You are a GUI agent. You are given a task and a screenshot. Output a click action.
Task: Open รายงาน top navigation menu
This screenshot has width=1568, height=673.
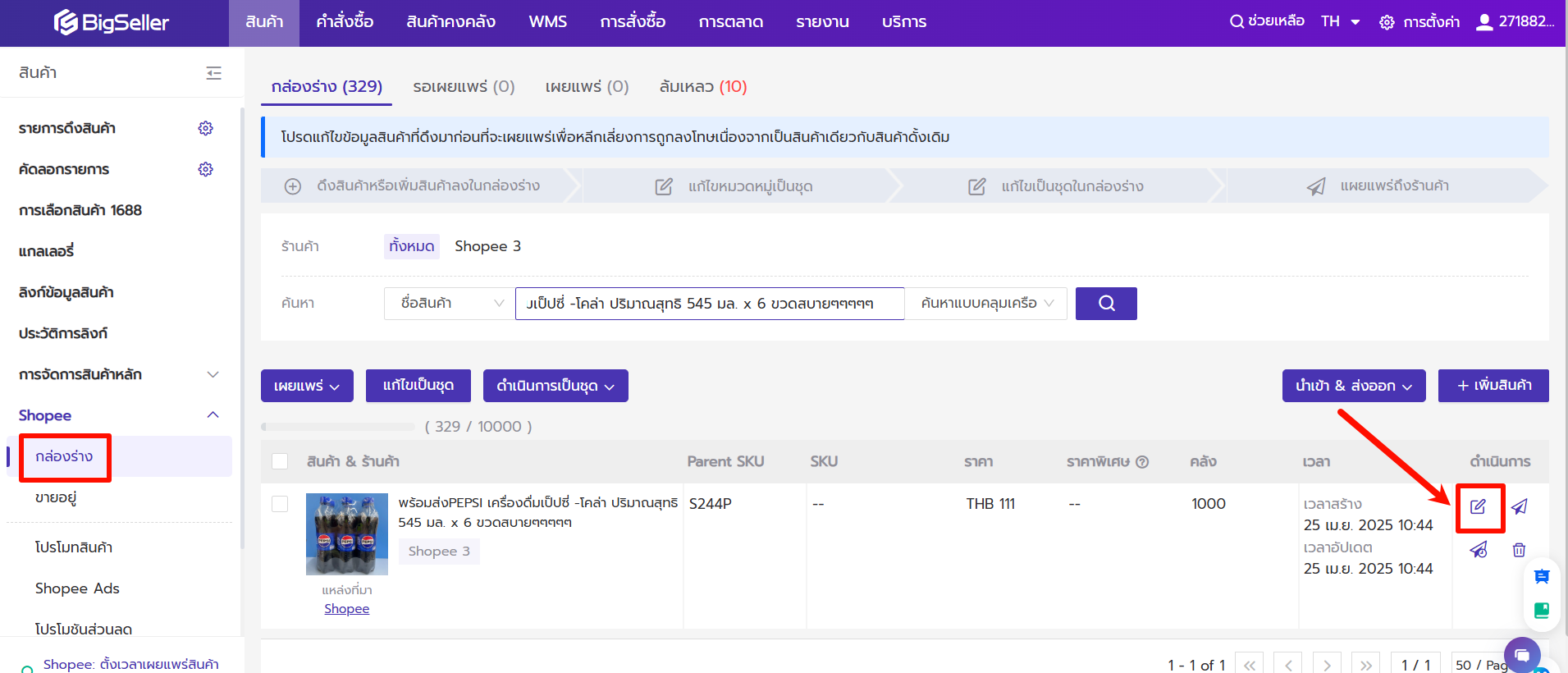(822, 22)
